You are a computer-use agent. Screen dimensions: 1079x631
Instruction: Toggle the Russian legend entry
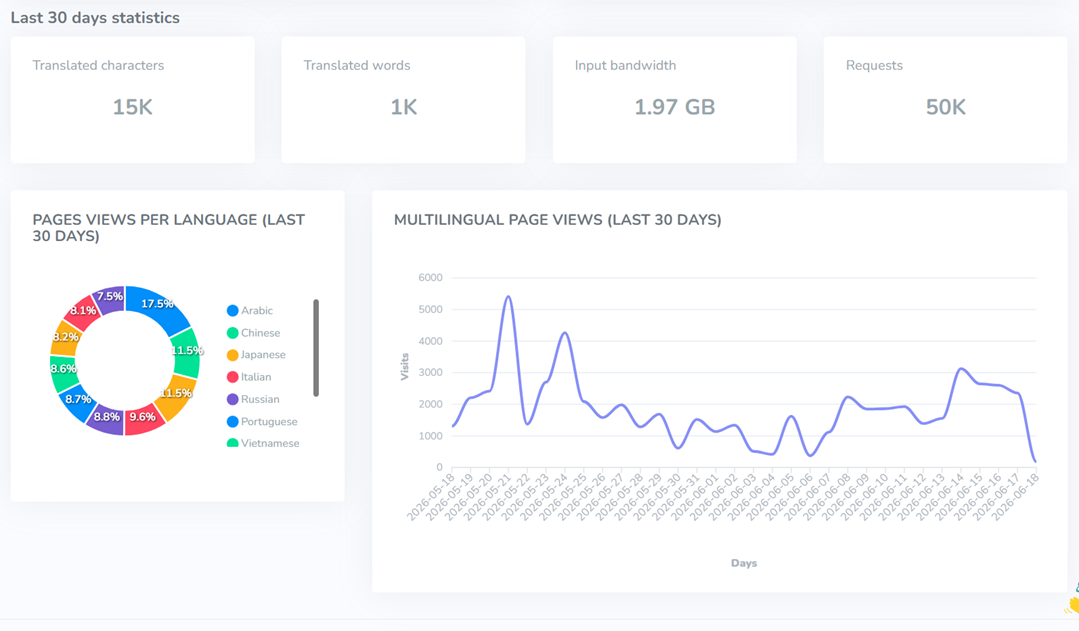point(253,399)
